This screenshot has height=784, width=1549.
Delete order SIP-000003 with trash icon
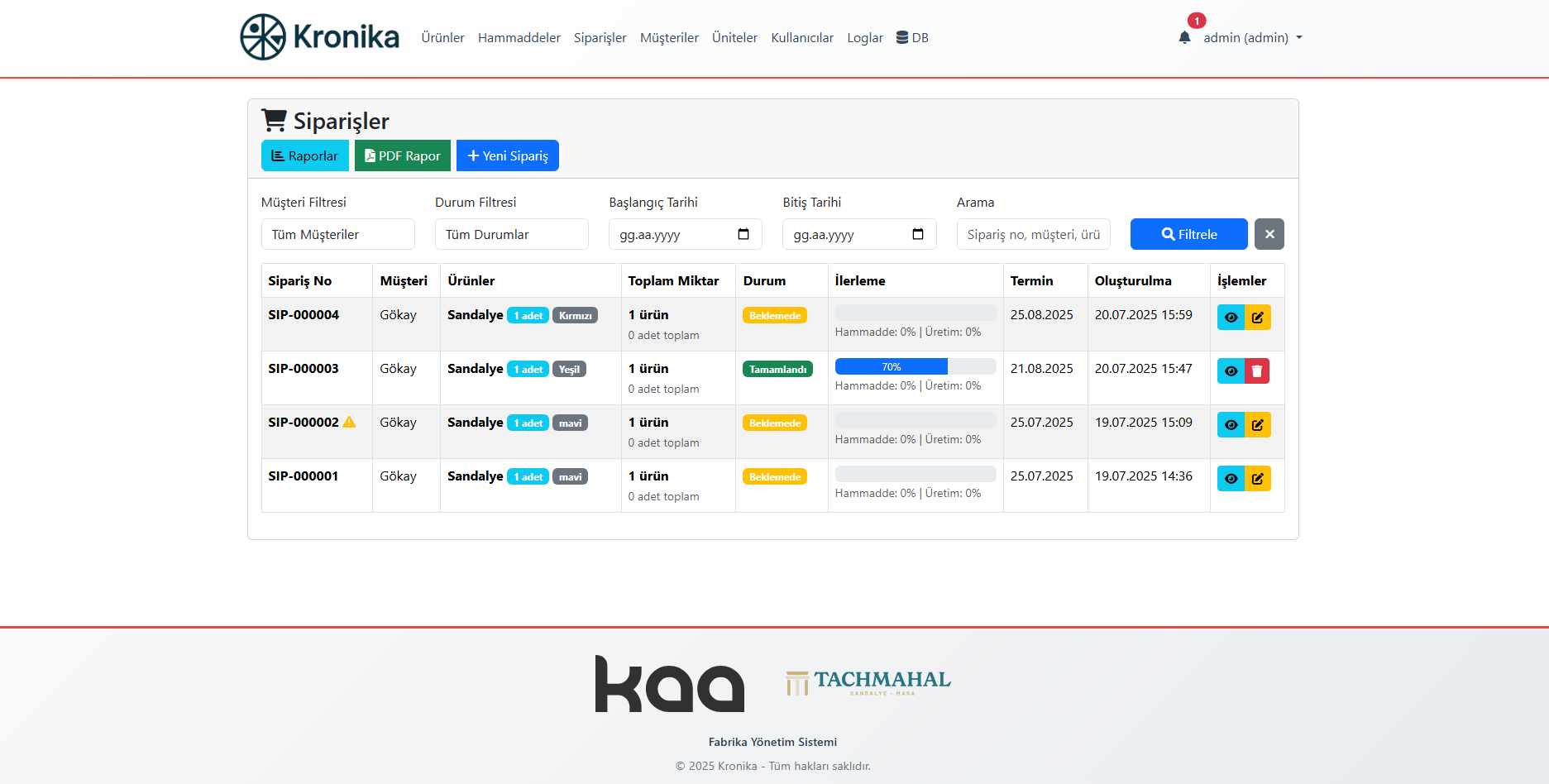pos(1257,371)
